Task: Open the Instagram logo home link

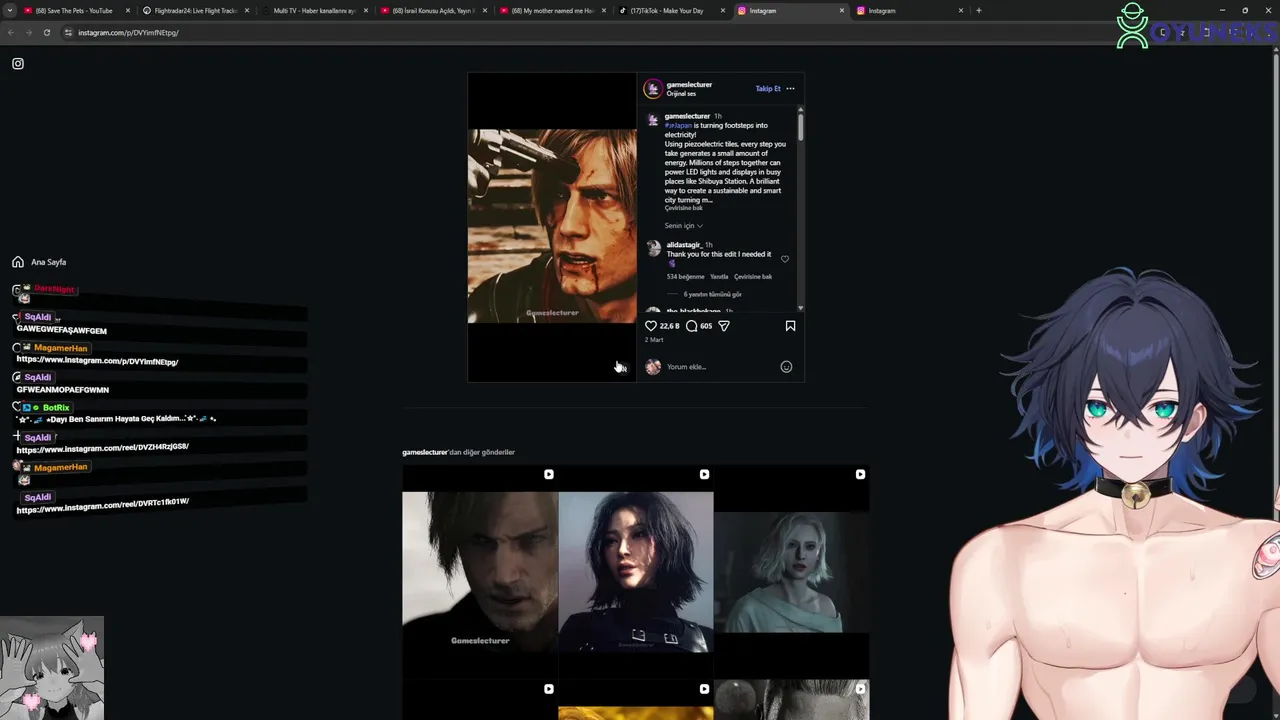Action: pos(17,63)
